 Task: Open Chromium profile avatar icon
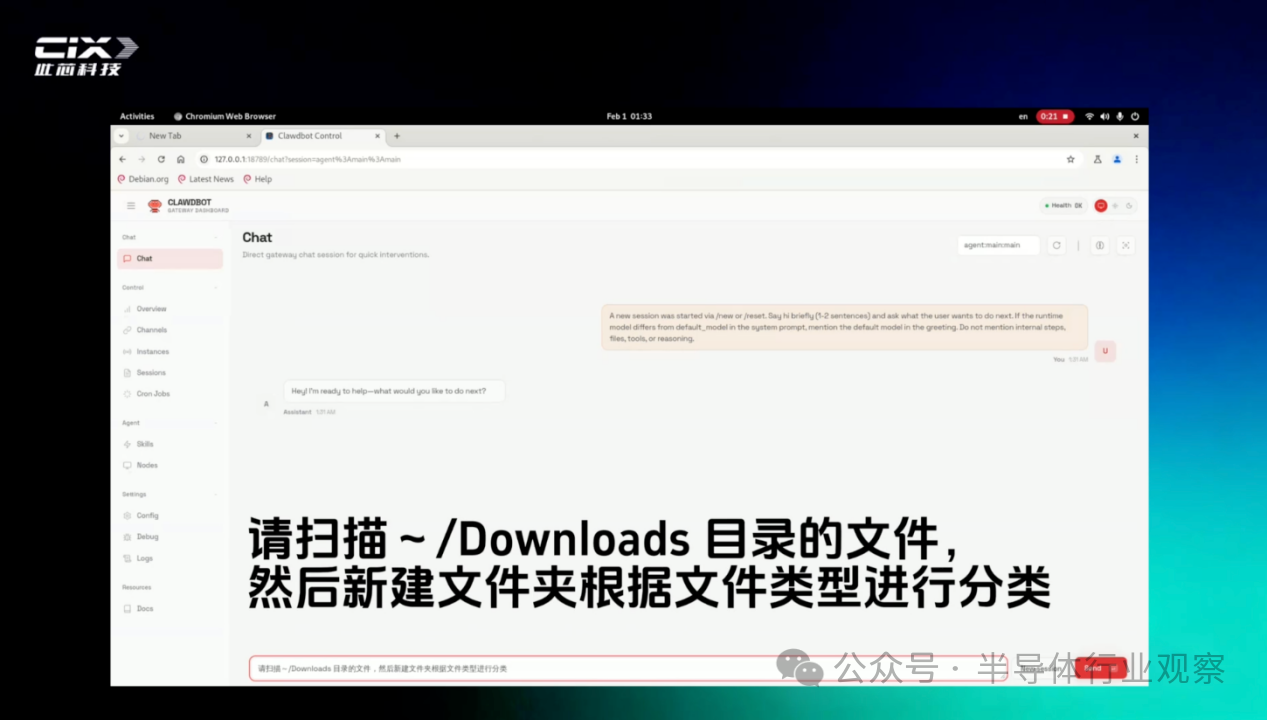(1117, 159)
